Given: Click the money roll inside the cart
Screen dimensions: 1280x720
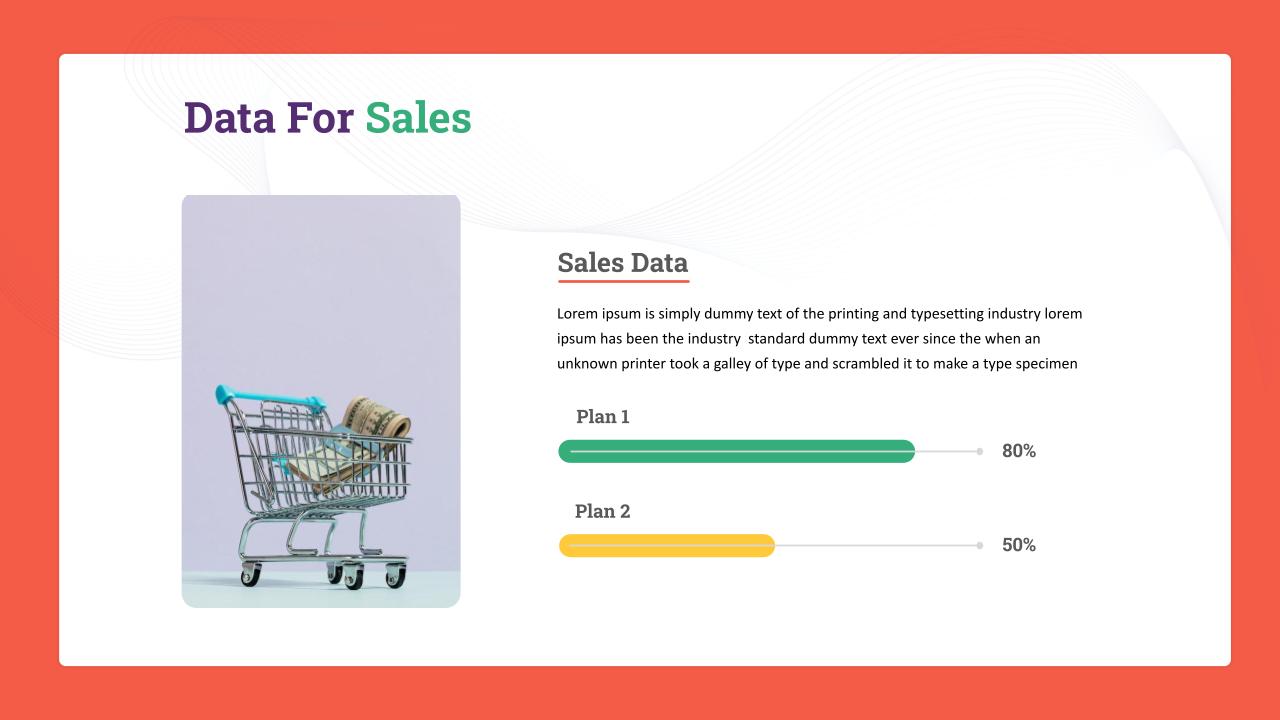Looking at the screenshot, I should click(x=378, y=418).
